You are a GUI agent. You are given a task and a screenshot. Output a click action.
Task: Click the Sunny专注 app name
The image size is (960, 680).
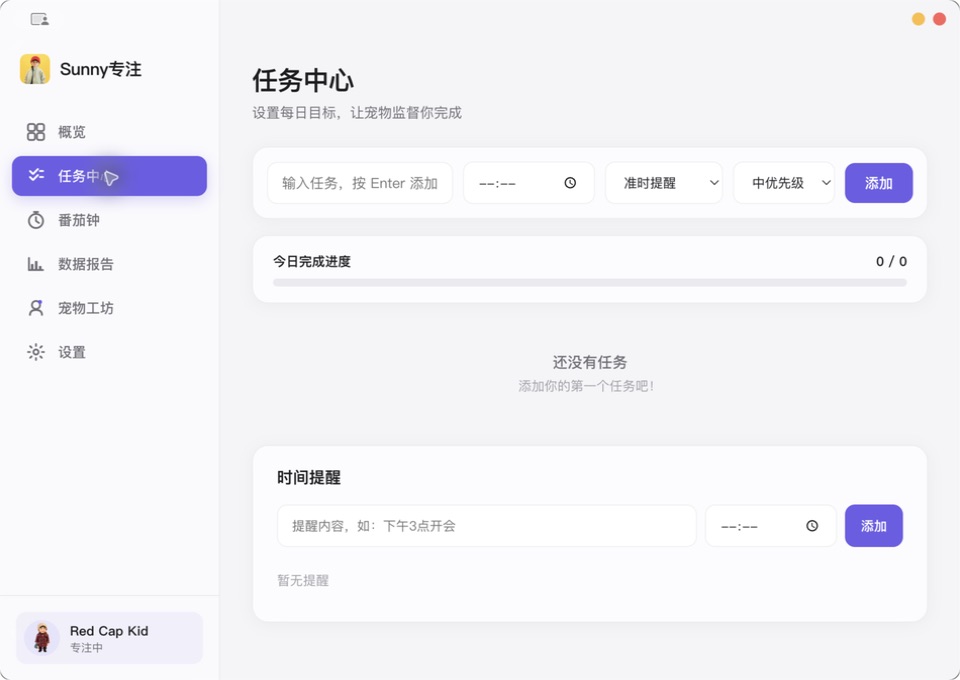pos(100,69)
